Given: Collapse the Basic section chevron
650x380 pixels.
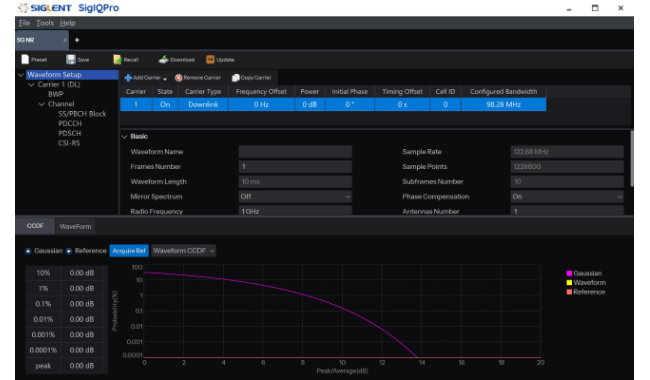Looking at the screenshot, I should [x=124, y=136].
